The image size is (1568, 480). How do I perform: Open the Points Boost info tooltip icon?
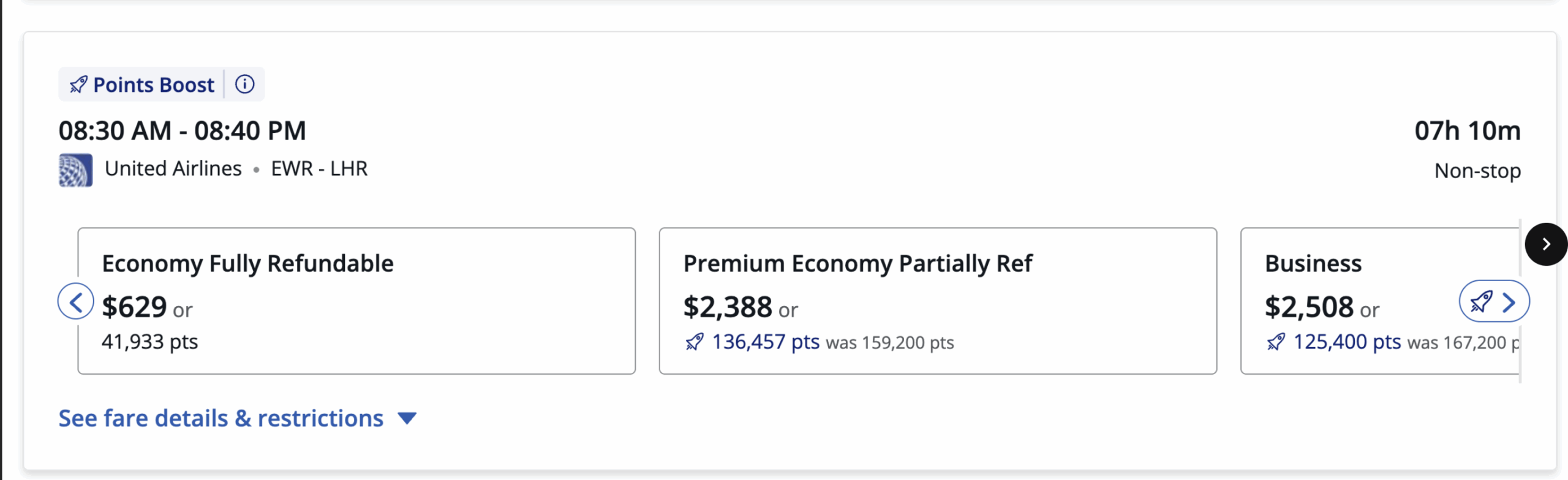pyautogui.click(x=244, y=84)
